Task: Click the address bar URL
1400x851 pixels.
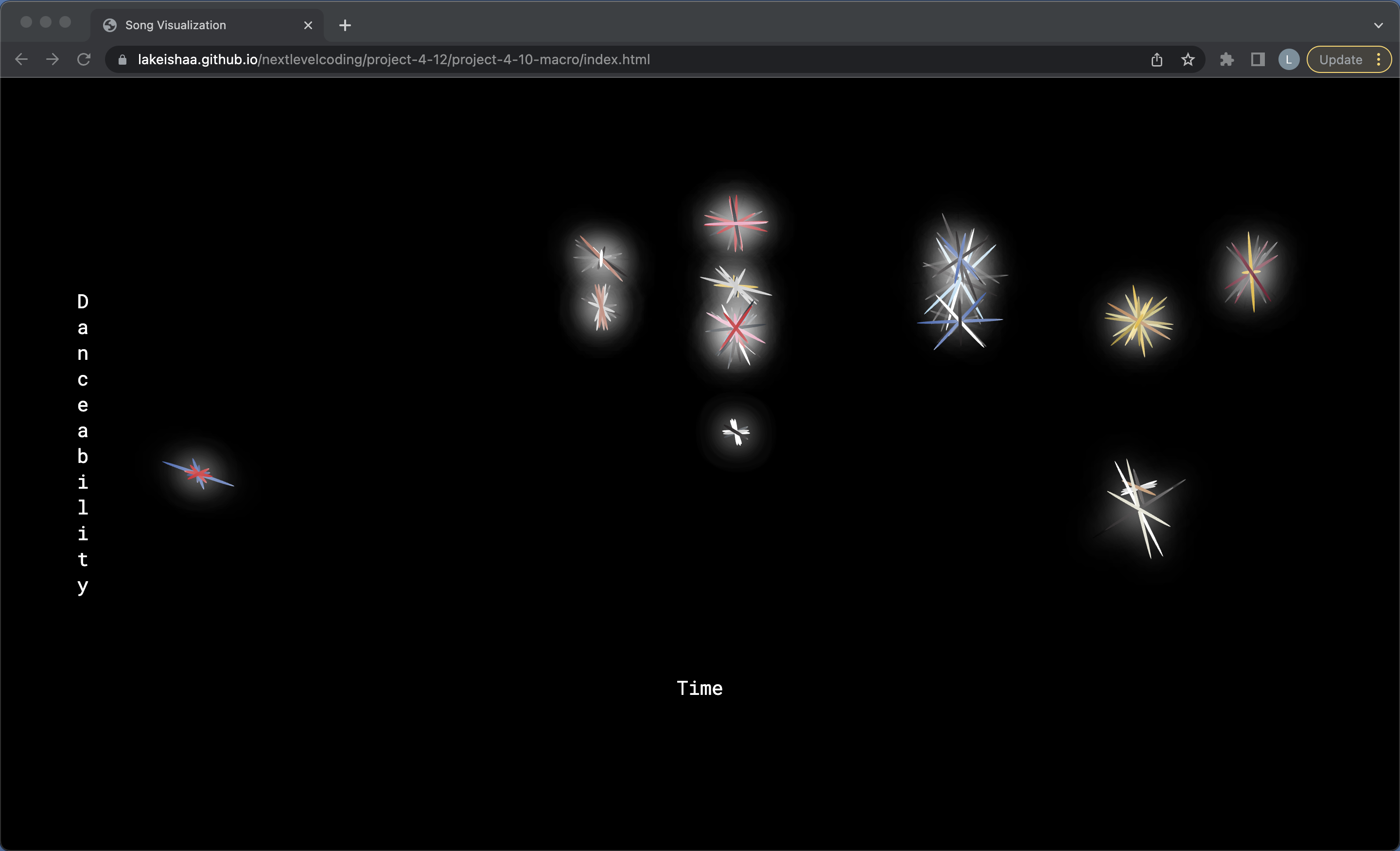Action: pos(393,60)
